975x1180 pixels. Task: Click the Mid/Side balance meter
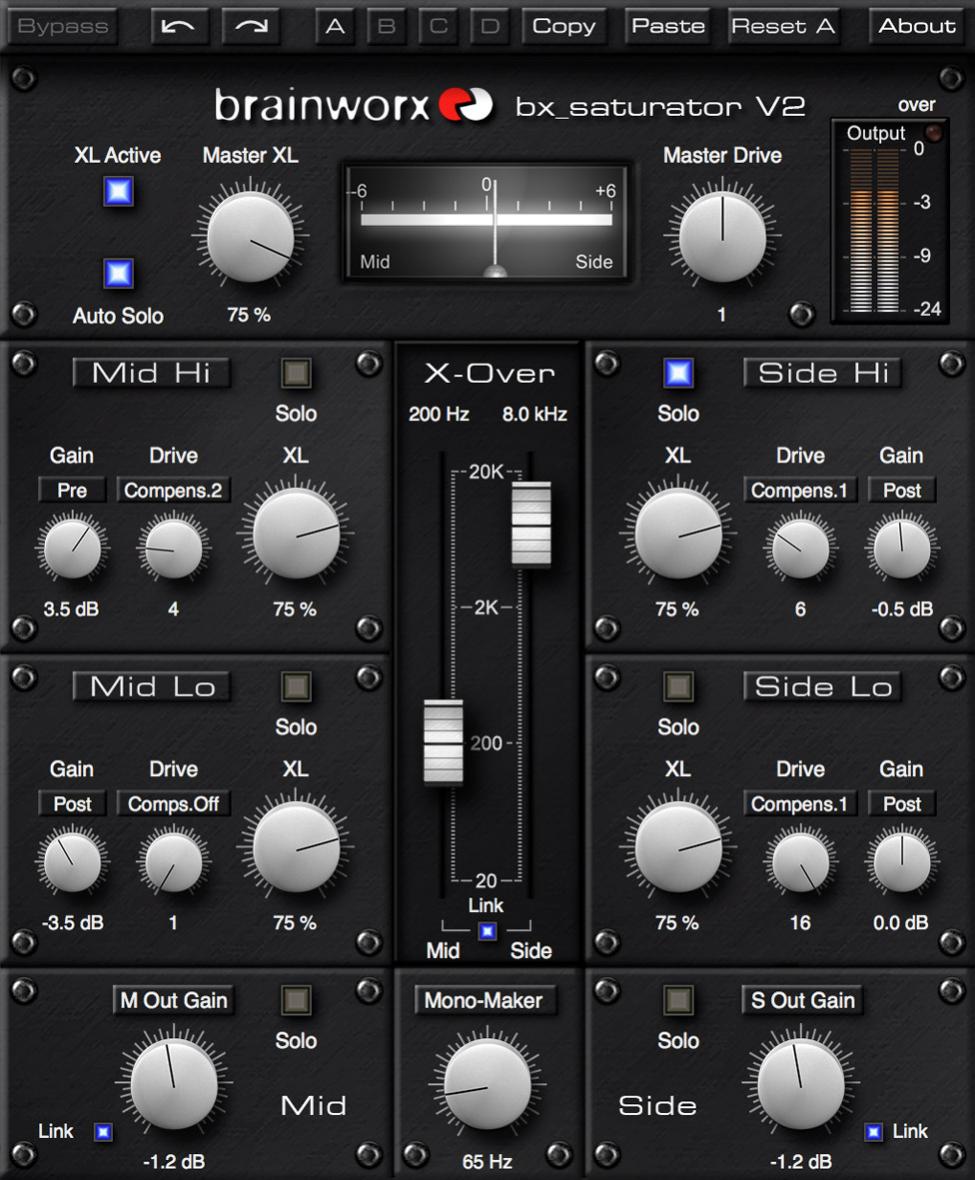point(487,224)
